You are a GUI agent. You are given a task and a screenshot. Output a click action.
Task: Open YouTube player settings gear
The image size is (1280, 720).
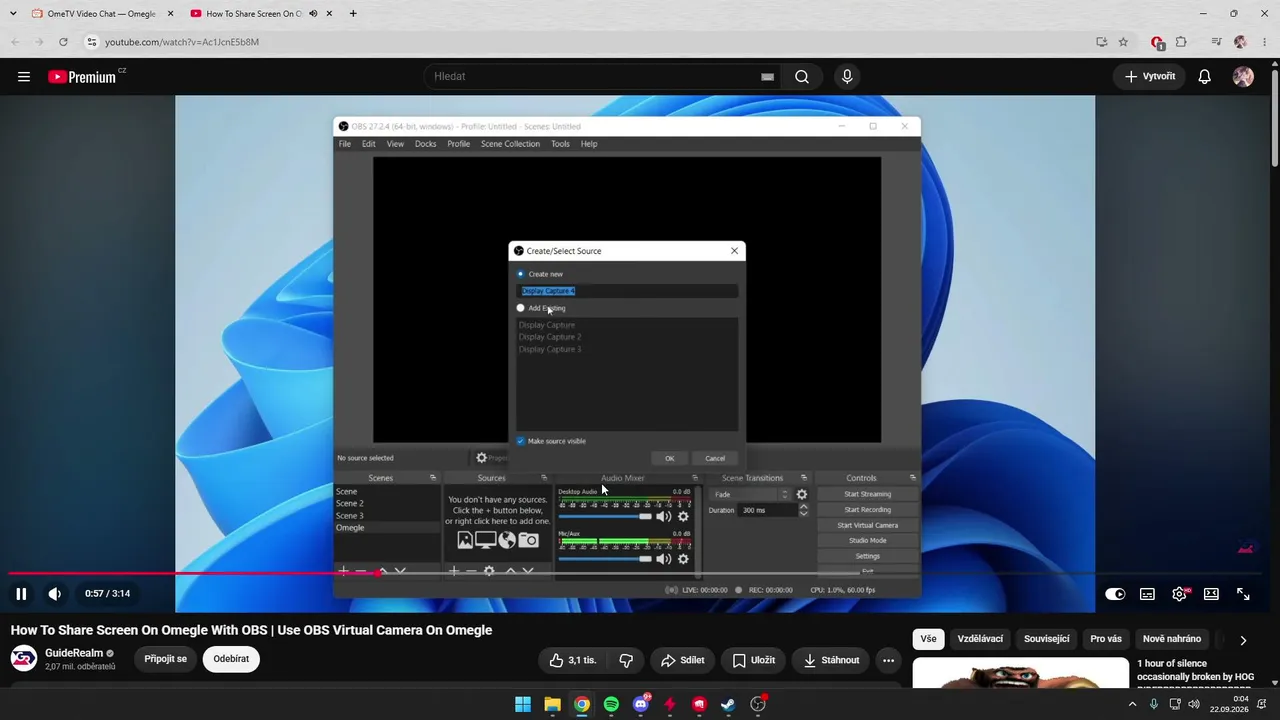point(1180,594)
